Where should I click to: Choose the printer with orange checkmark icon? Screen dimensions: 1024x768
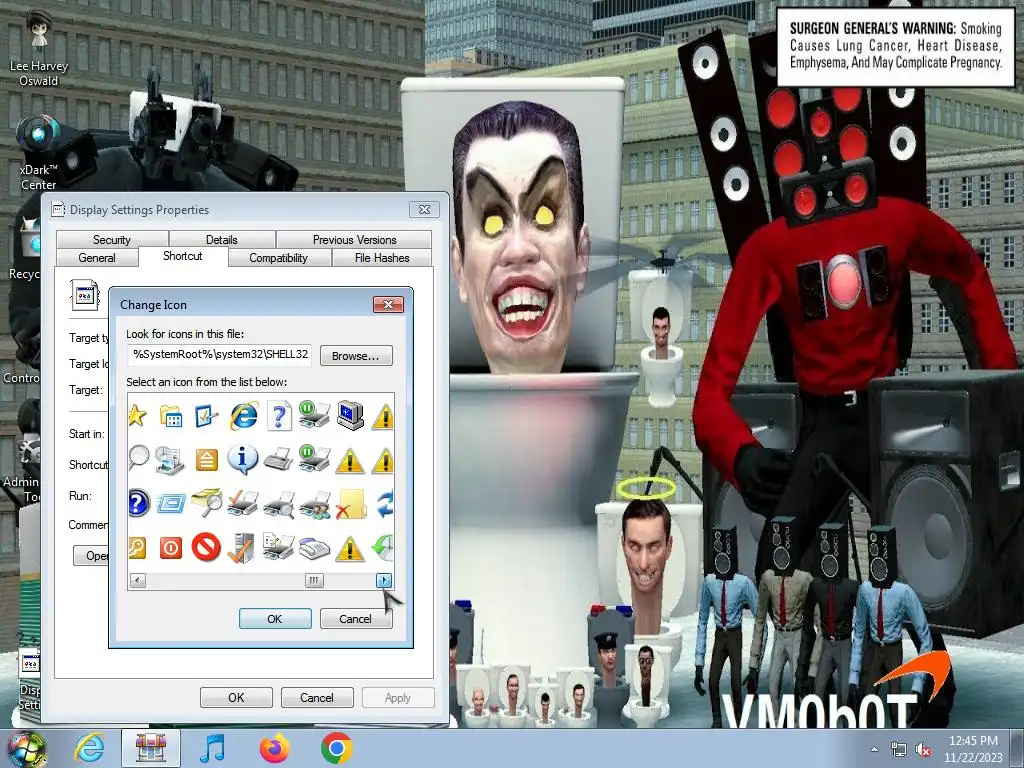243,504
